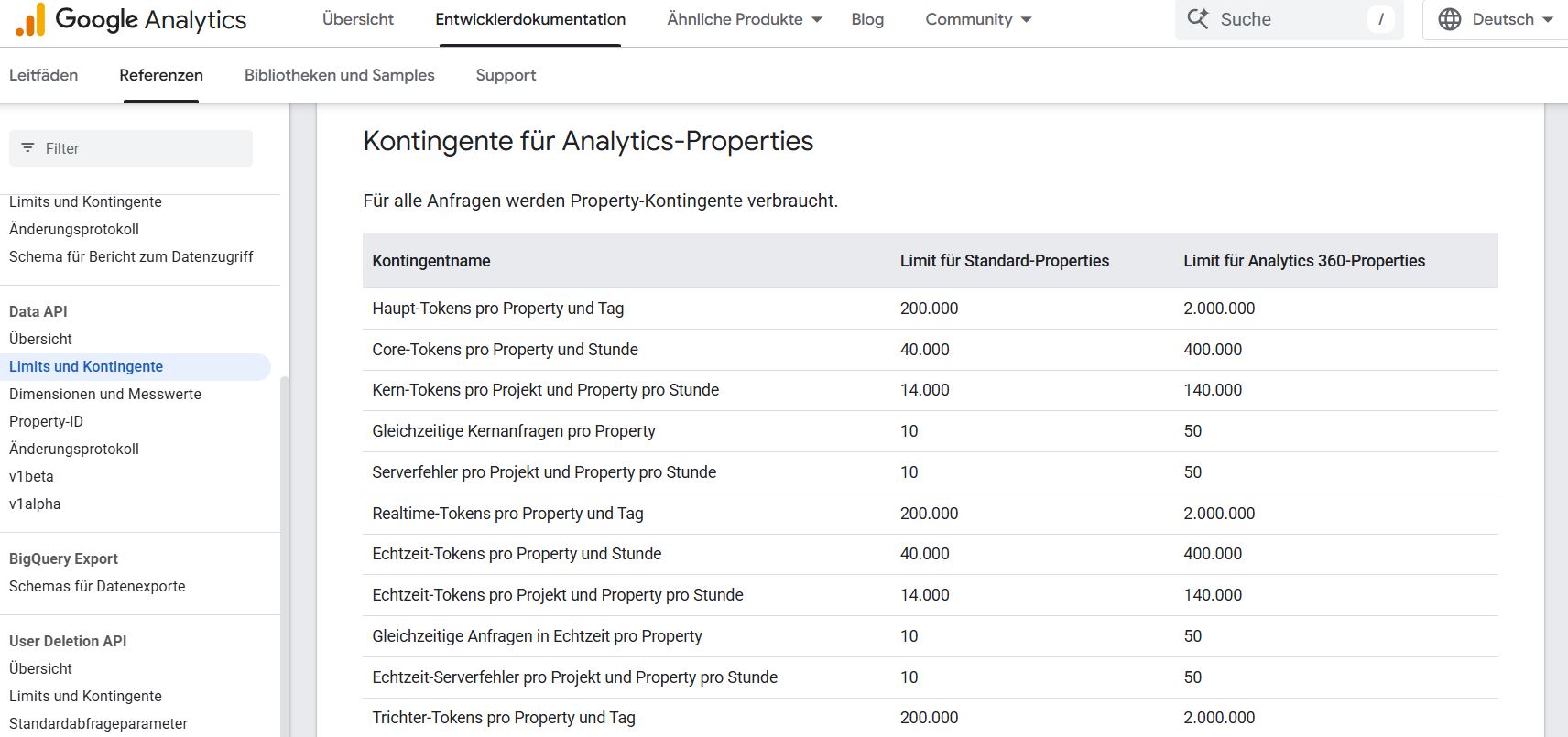This screenshot has height=737, width=1568.
Task: Go to the Support tab
Action: click(x=506, y=75)
